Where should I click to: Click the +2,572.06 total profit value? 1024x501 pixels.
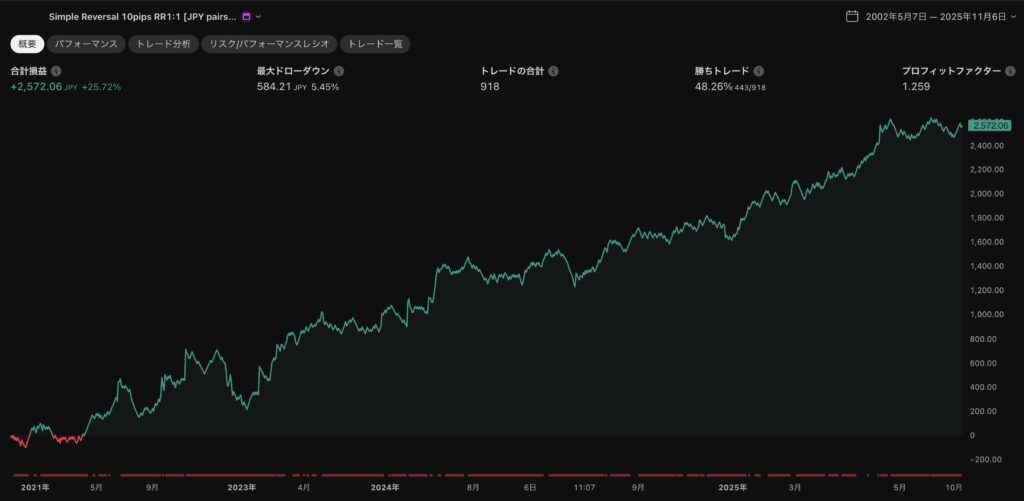click(36, 87)
